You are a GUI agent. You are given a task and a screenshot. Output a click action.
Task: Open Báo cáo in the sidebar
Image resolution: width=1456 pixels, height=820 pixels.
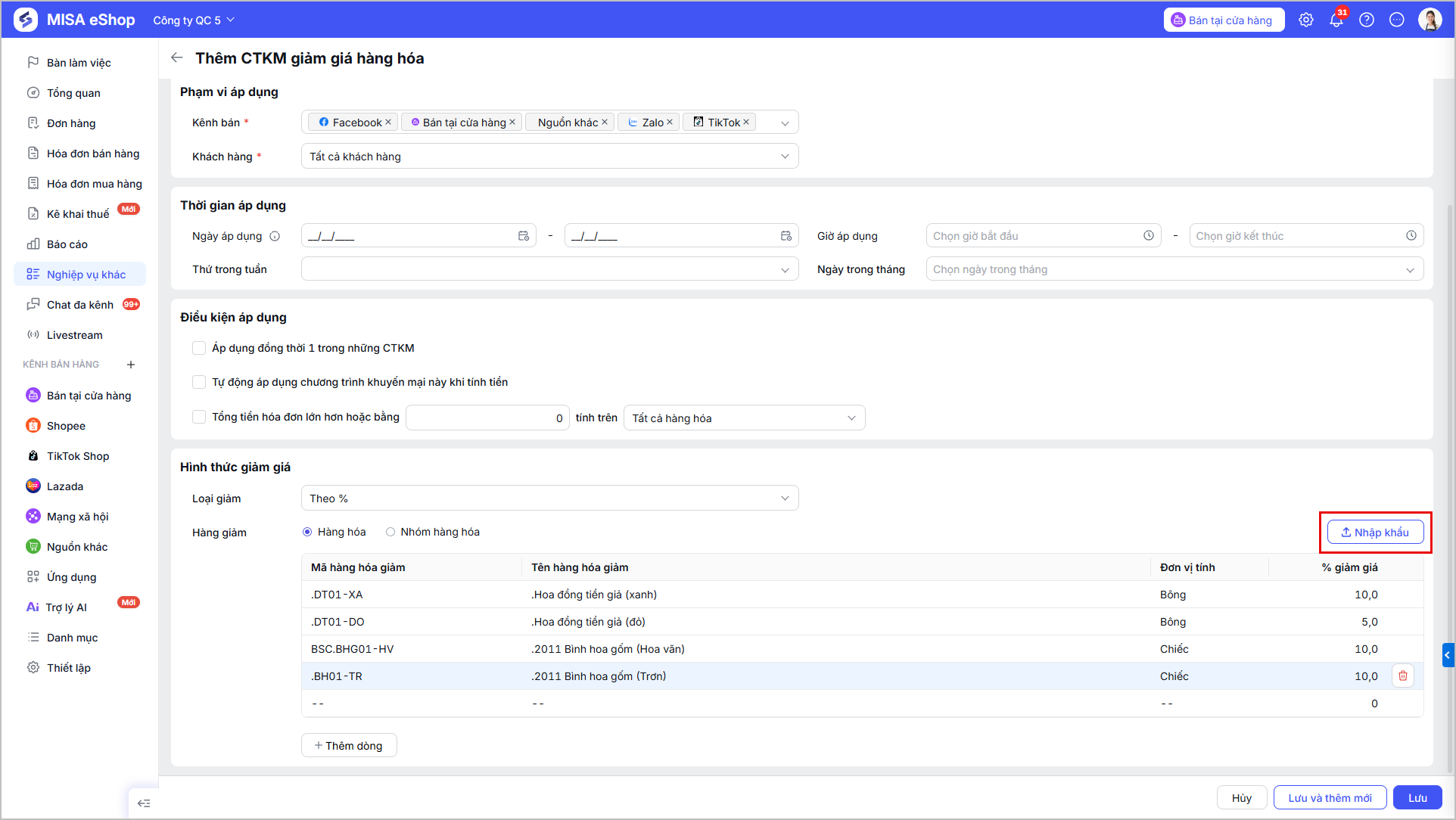coord(67,244)
